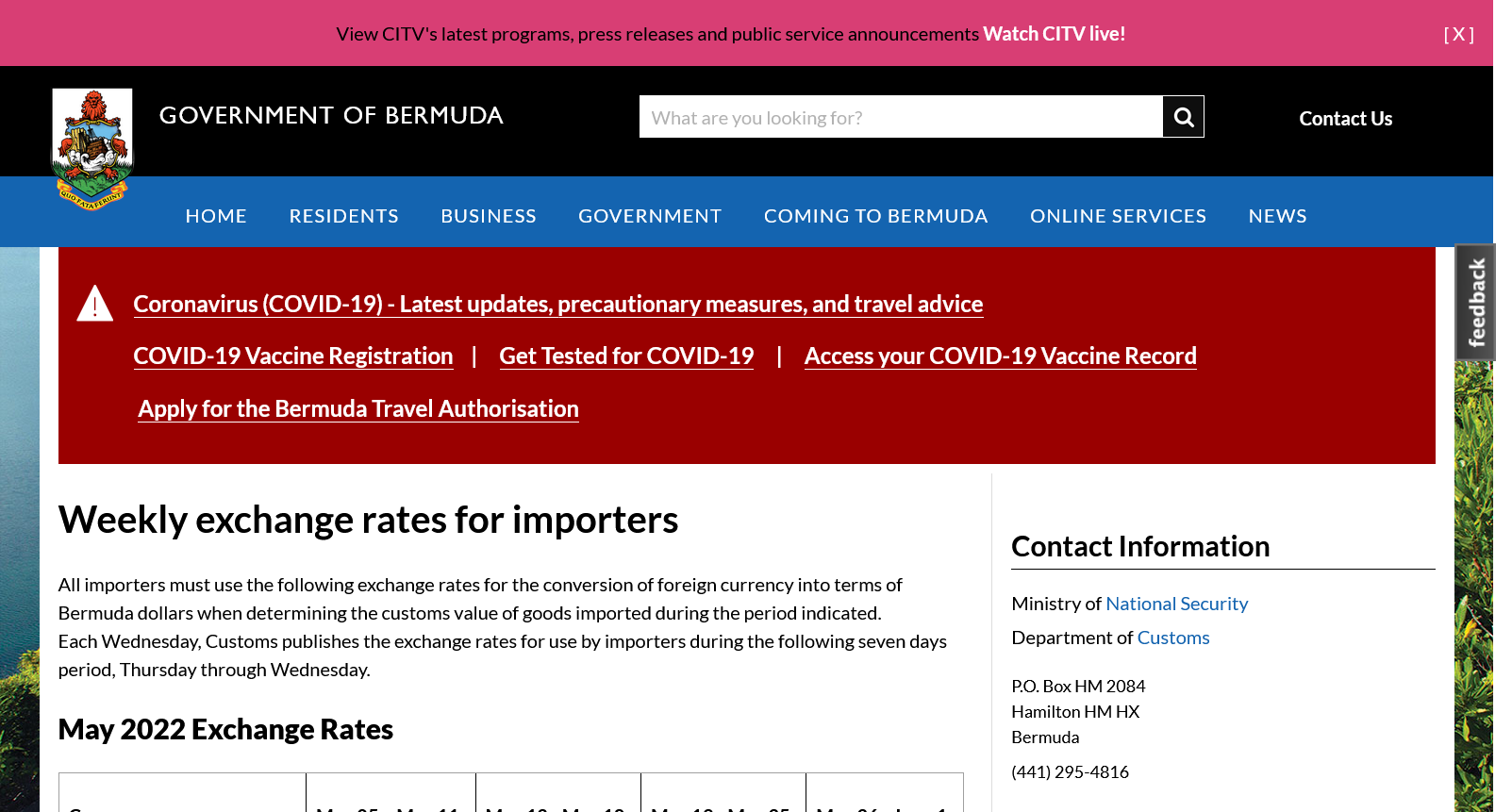
Task: Open the Coming to Bermuda menu
Action: pos(875,216)
